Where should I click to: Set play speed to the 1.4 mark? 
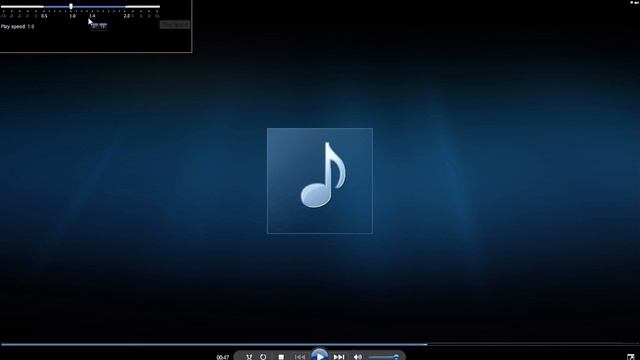pos(92,16)
